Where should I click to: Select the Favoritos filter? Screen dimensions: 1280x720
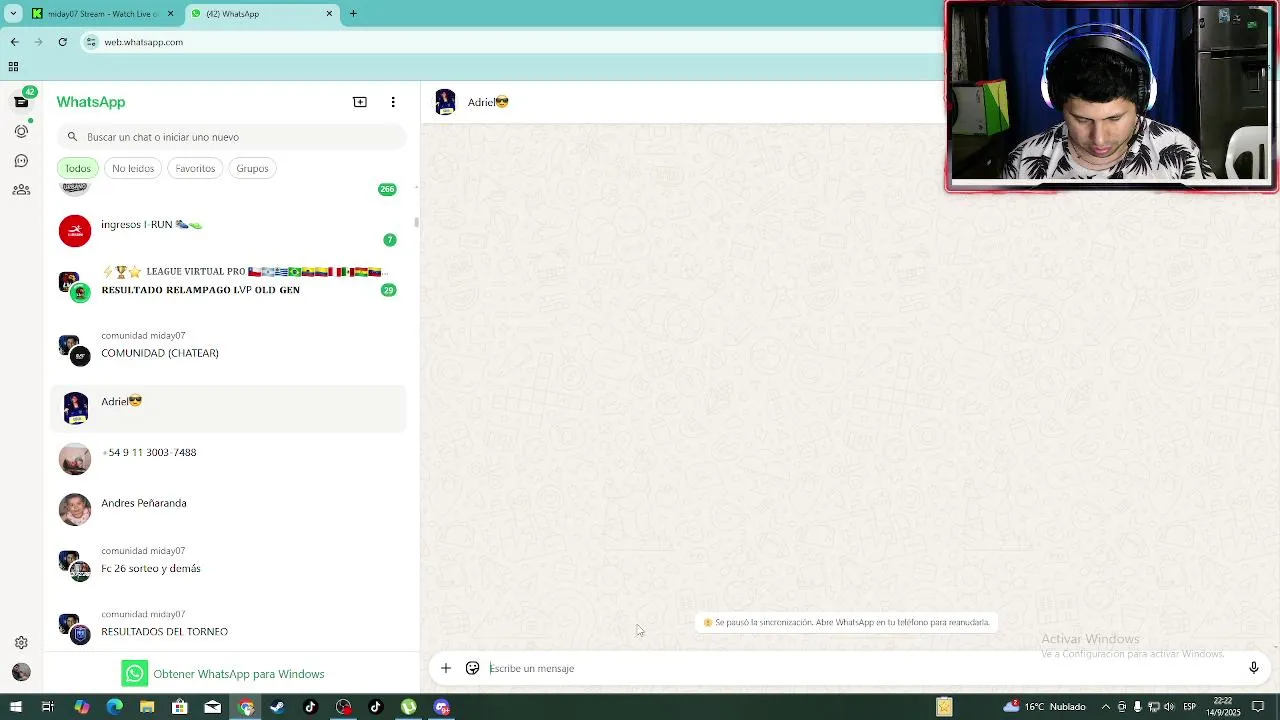pyautogui.click(x=195, y=168)
